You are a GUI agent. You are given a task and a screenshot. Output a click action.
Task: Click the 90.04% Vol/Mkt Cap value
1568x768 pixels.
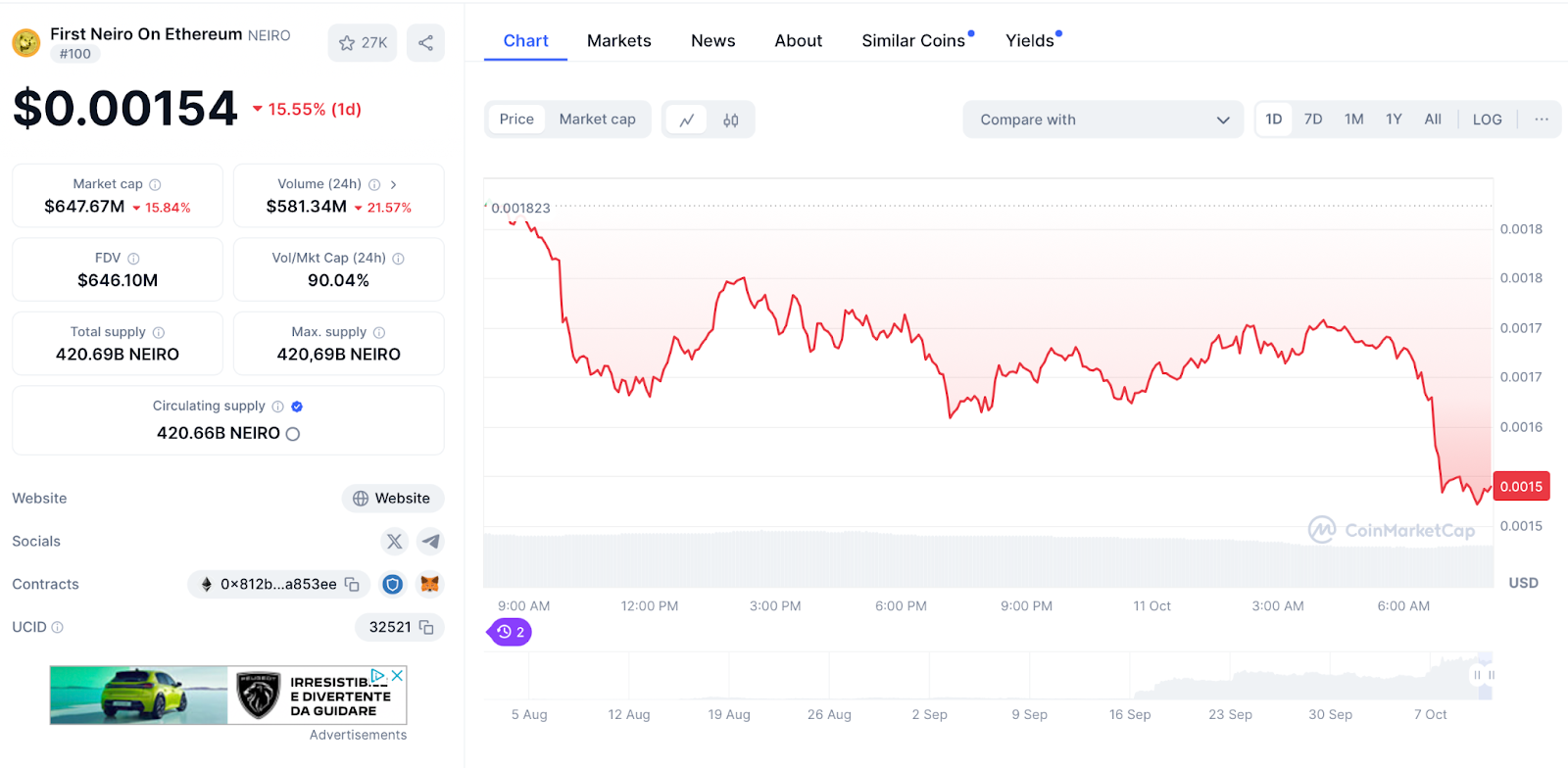pyautogui.click(x=338, y=280)
